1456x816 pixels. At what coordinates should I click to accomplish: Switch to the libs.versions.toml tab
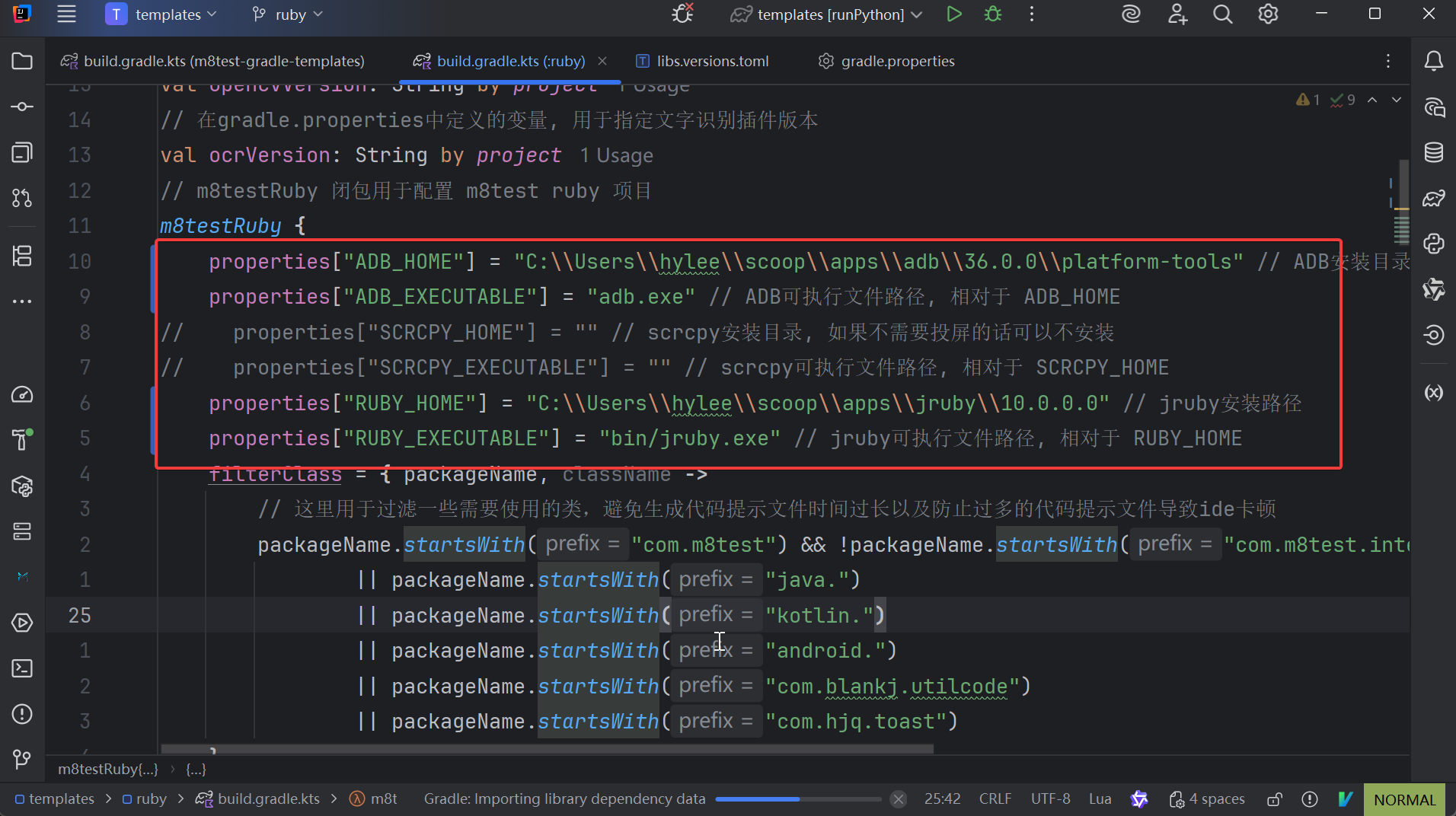click(x=712, y=61)
